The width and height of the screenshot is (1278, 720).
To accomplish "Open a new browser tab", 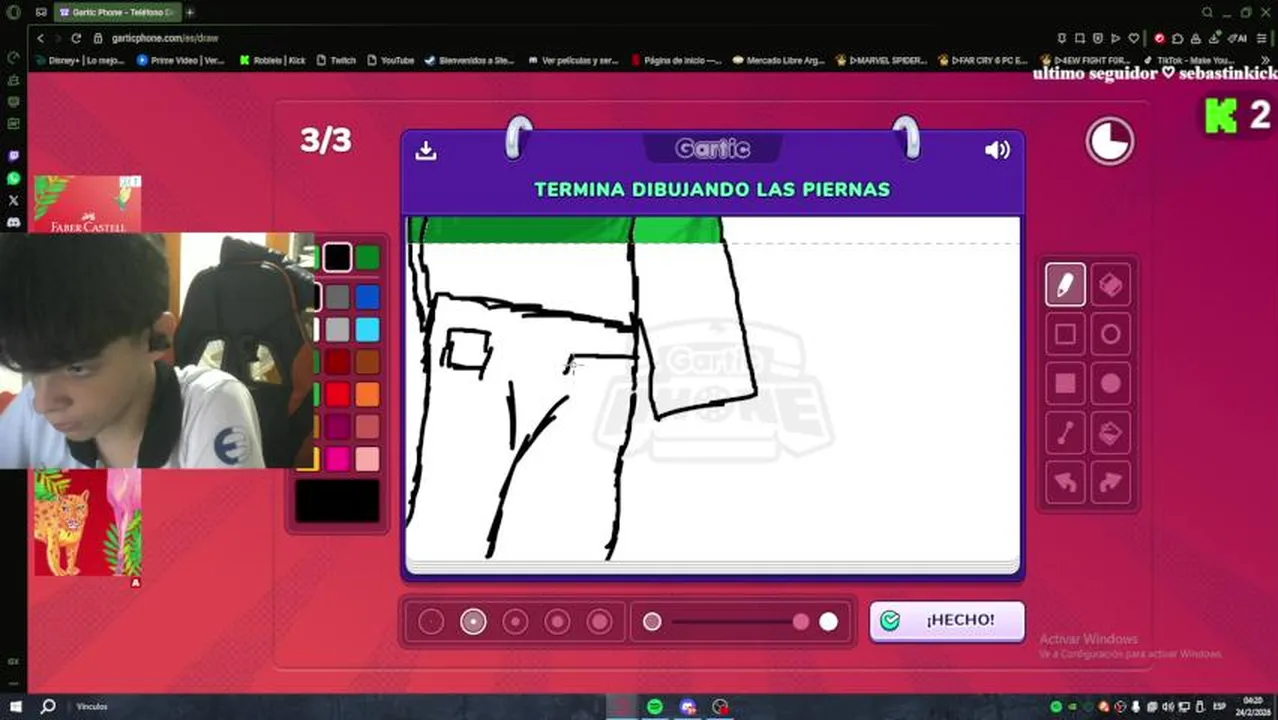I will (189, 12).
